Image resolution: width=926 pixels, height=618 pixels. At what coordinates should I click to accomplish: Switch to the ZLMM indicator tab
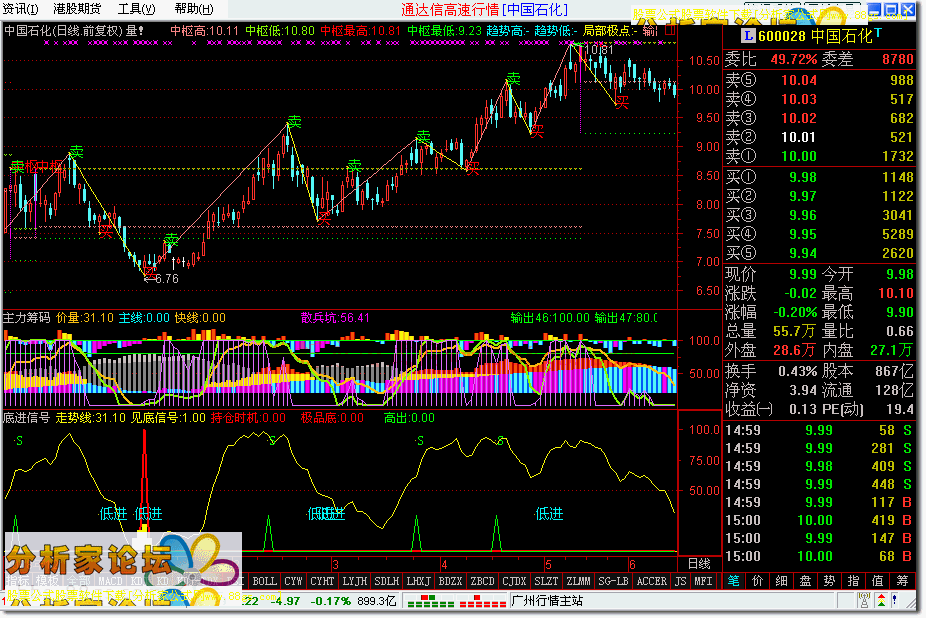pyautogui.click(x=578, y=581)
